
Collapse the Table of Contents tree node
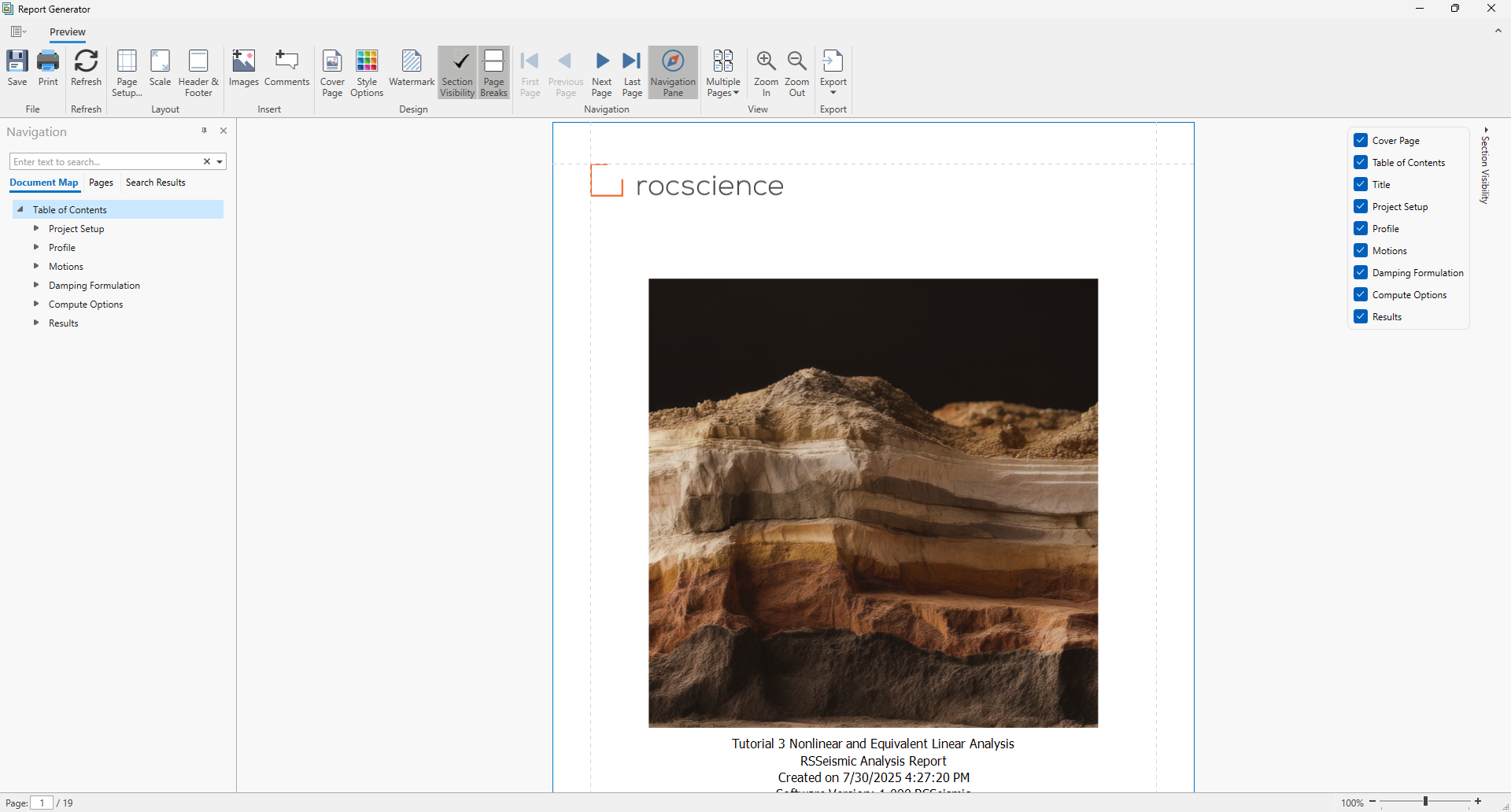coord(20,209)
